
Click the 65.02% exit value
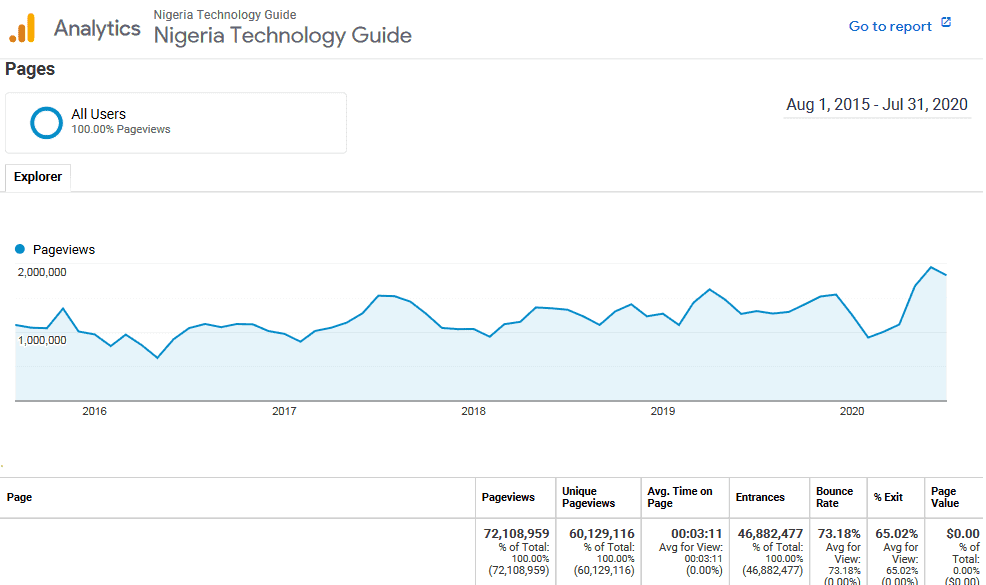point(897,533)
